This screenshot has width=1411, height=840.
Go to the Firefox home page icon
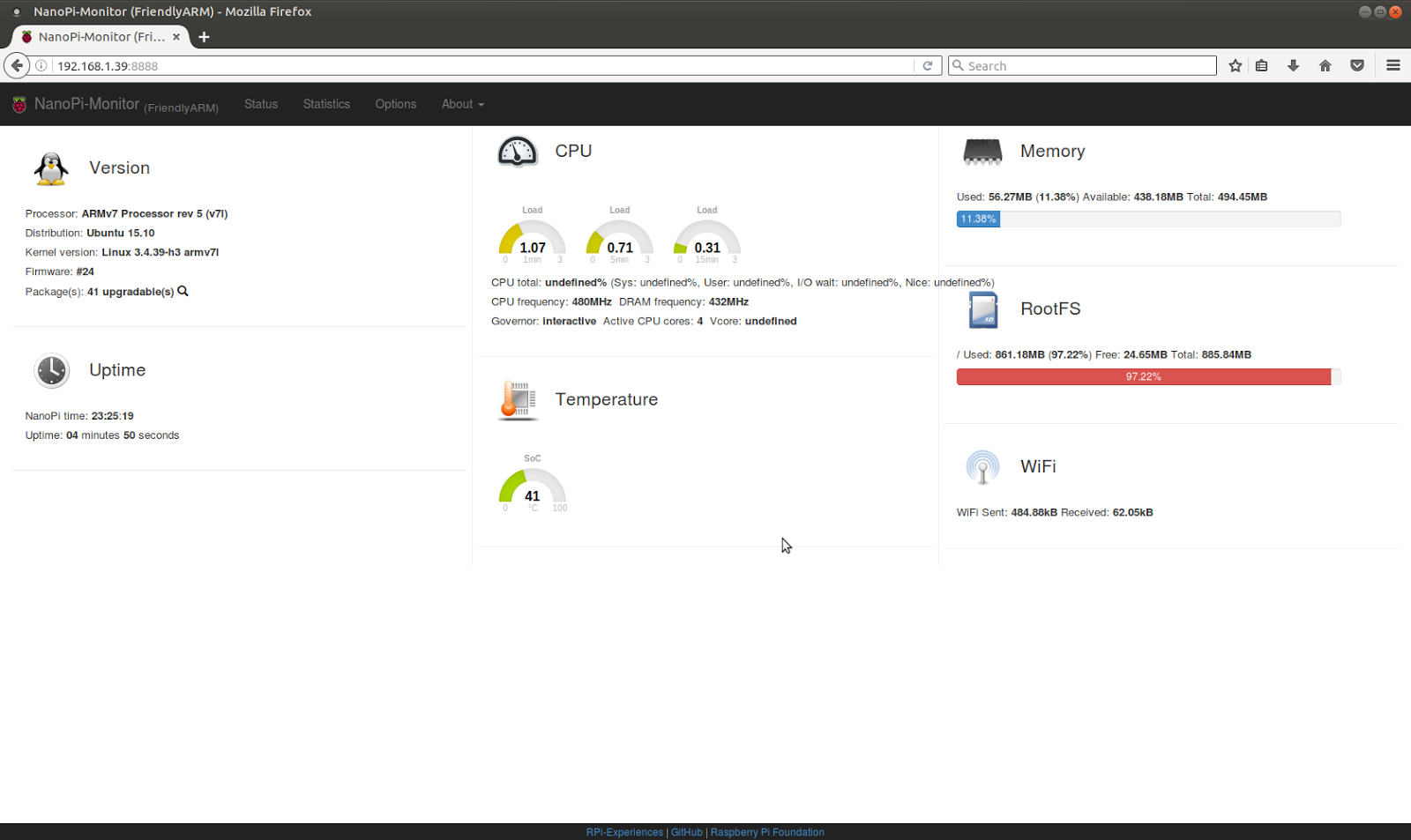tap(1325, 66)
